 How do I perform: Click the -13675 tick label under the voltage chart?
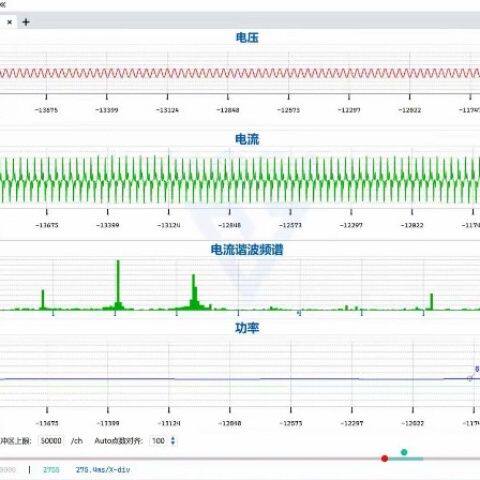(x=46, y=110)
